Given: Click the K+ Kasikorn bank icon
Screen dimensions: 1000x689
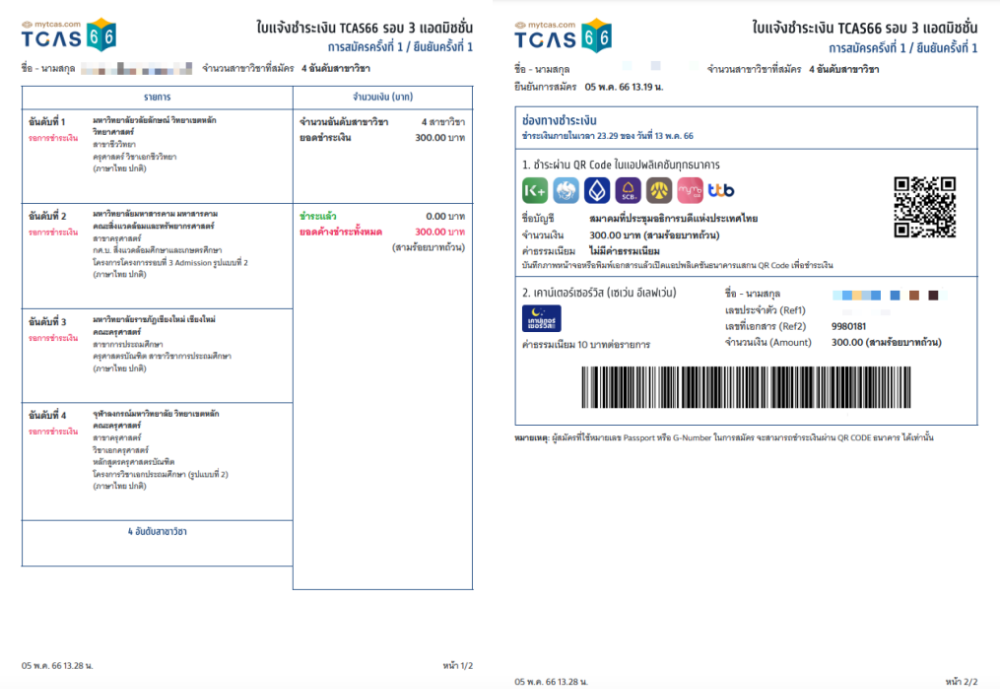Looking at the screenshot, I should click(535, 190).
